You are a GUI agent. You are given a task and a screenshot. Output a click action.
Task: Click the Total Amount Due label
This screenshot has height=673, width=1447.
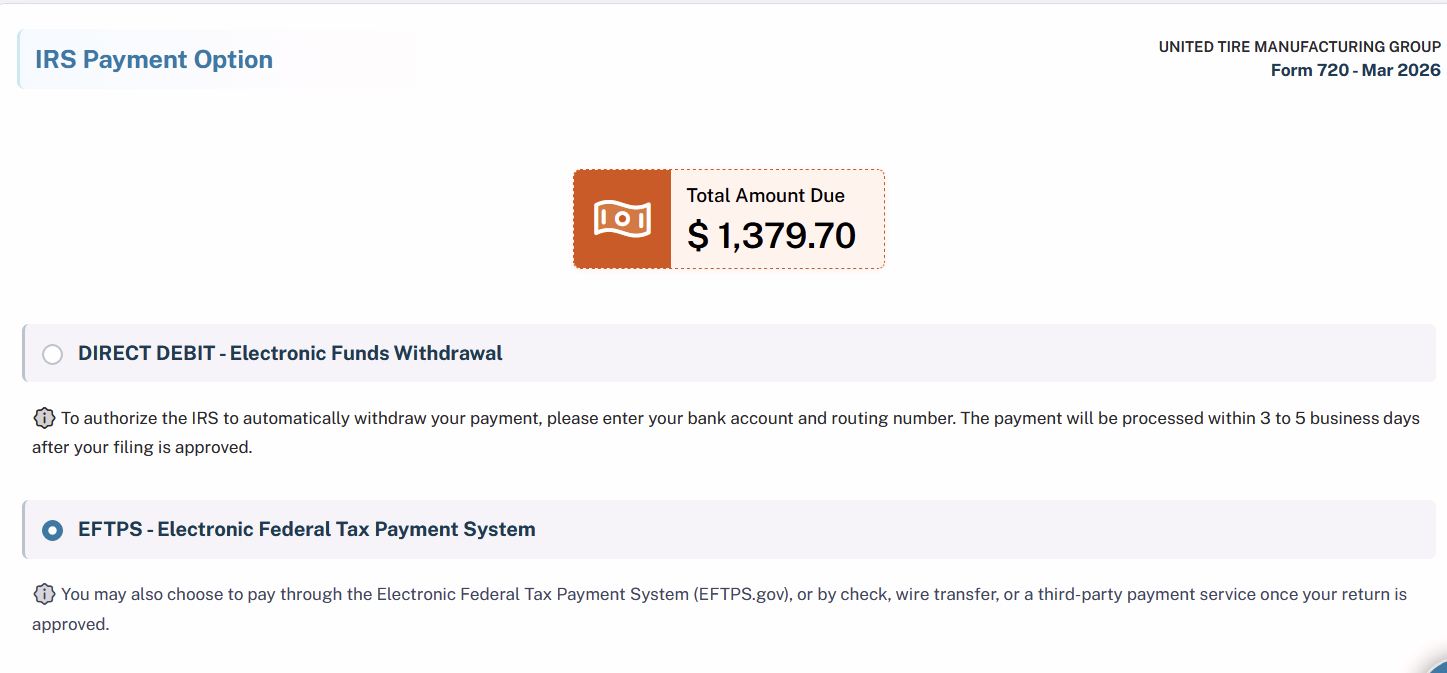click(x=766, y=196)
